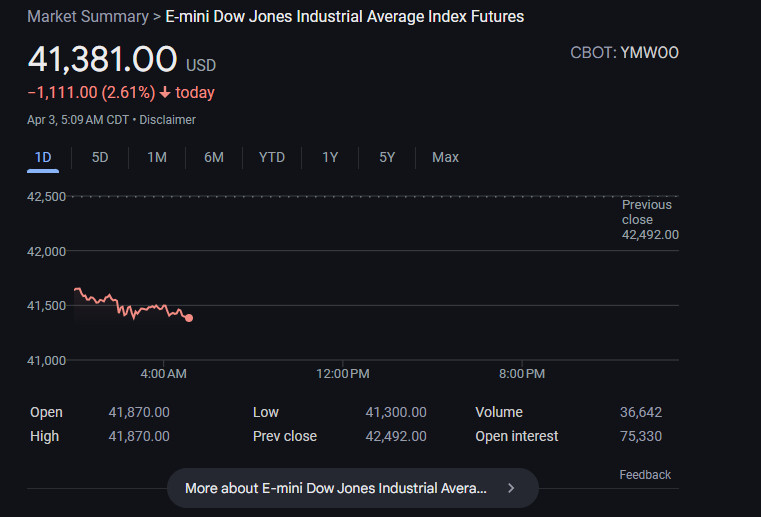Click the Open interest value 75,330
The width and height of the screenshot is (761, 517).
tap(641, 436)
